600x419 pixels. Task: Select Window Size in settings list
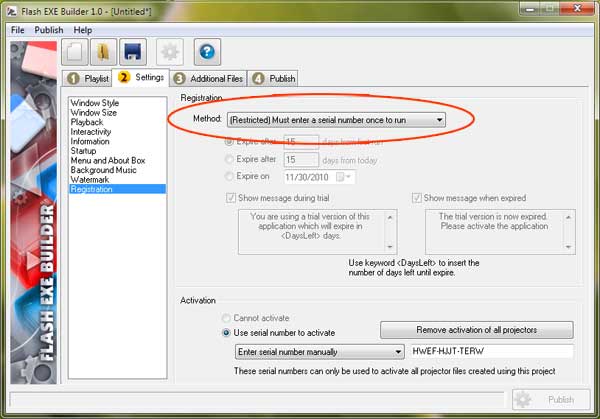tap(94, 112)
